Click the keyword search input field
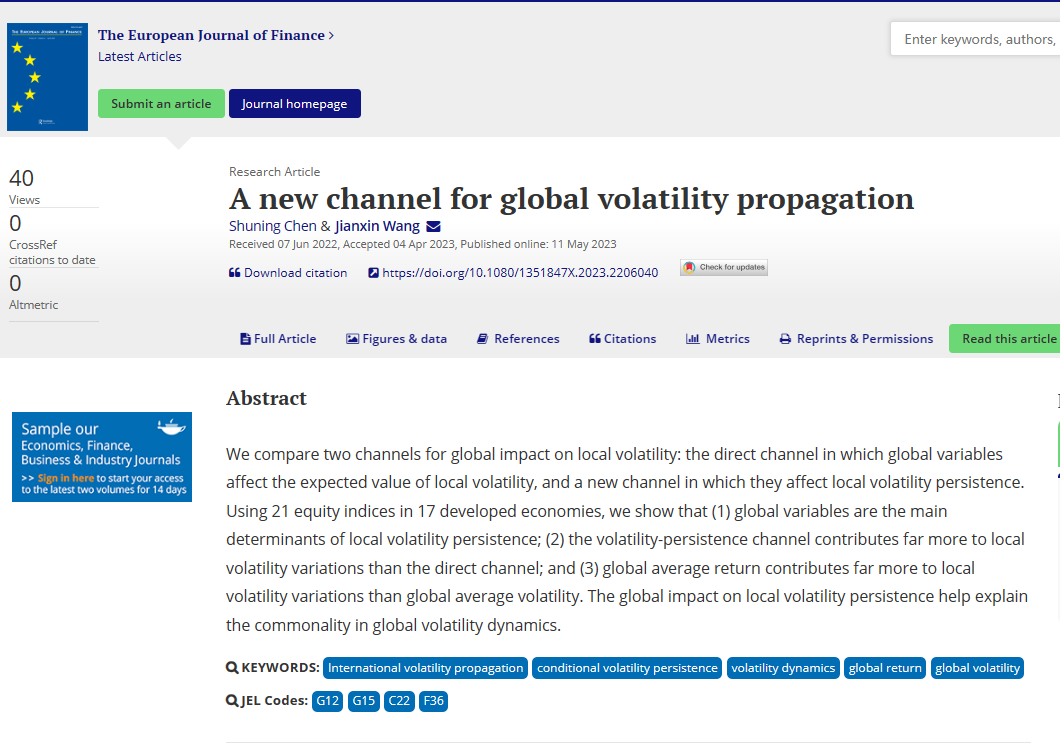 976,40
